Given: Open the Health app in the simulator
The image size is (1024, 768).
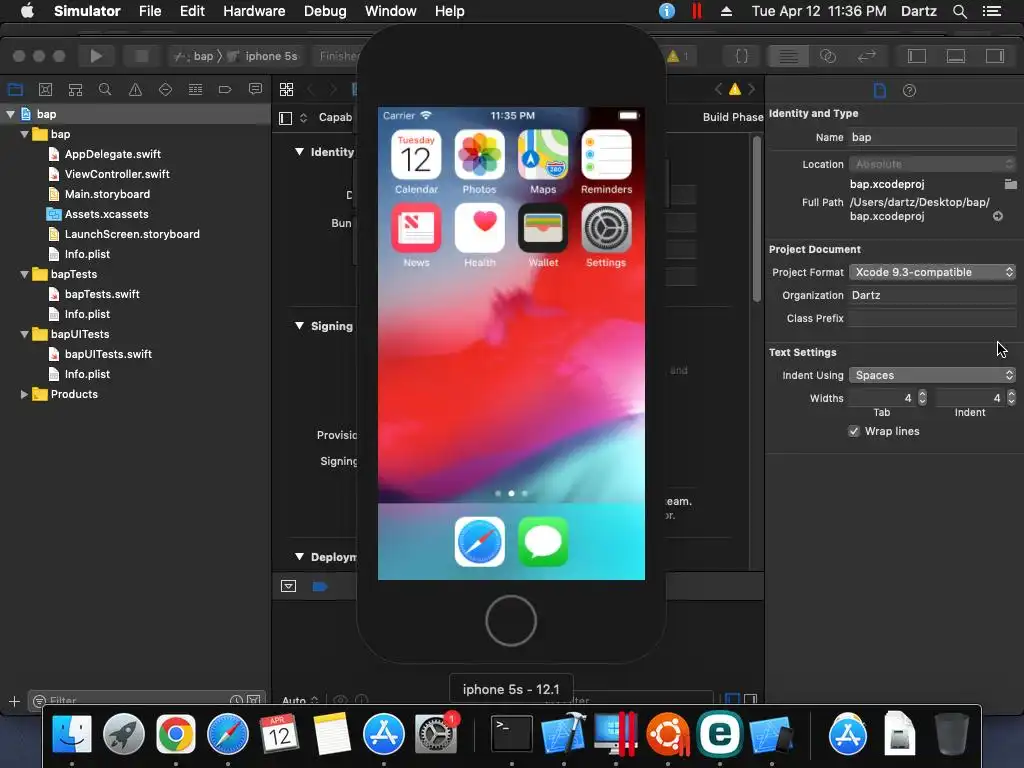Looking at the screenshot, I should (479, 227).
